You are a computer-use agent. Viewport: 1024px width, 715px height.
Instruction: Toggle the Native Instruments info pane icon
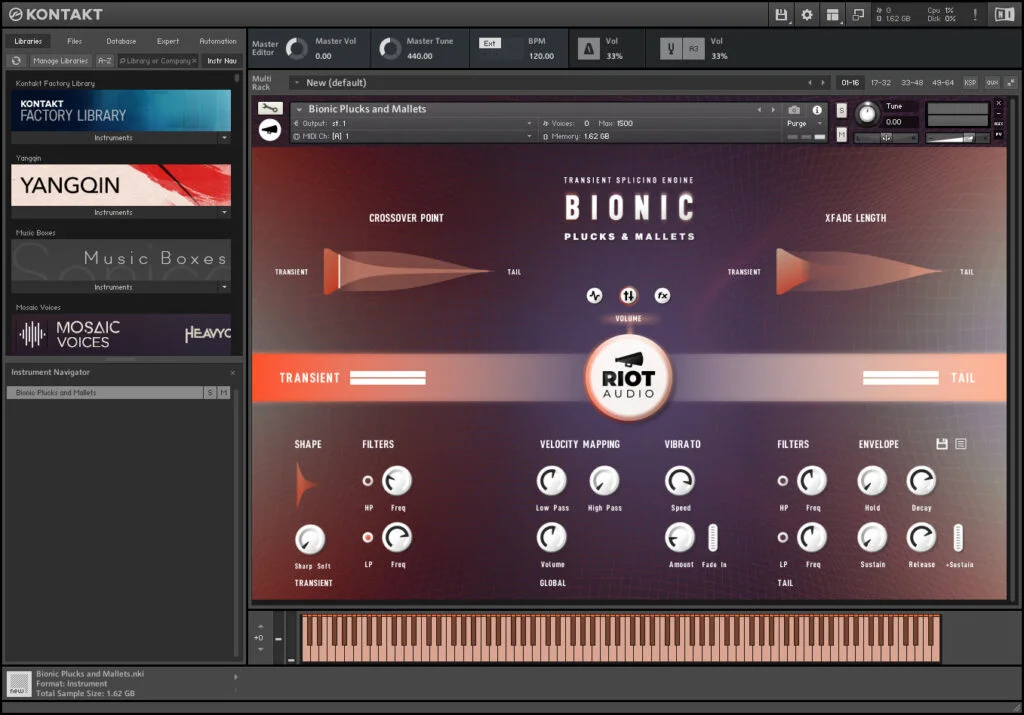point(1004,14)
